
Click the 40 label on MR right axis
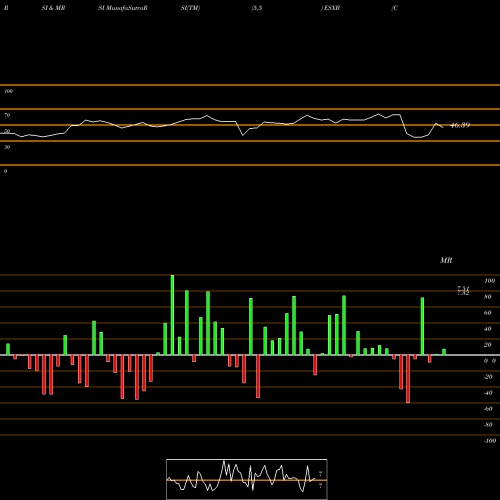click(488, 329)
